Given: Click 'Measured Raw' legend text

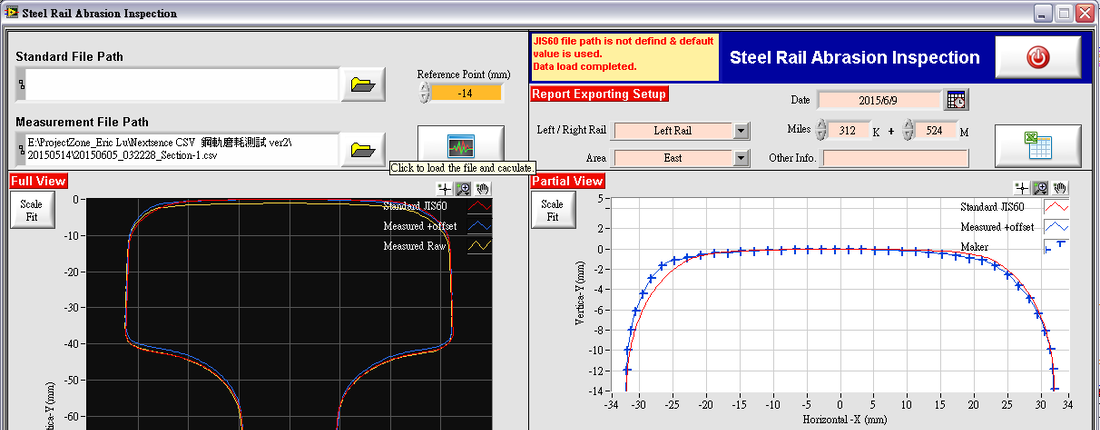Looking at the screenshot, I should point(415,246).
